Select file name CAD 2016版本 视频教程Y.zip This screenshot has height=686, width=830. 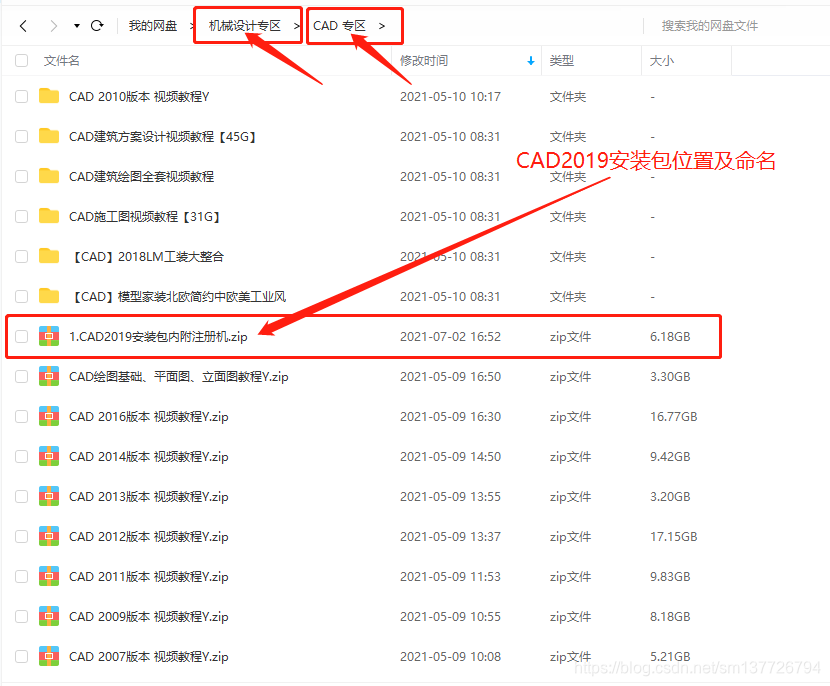pos(149,417)
